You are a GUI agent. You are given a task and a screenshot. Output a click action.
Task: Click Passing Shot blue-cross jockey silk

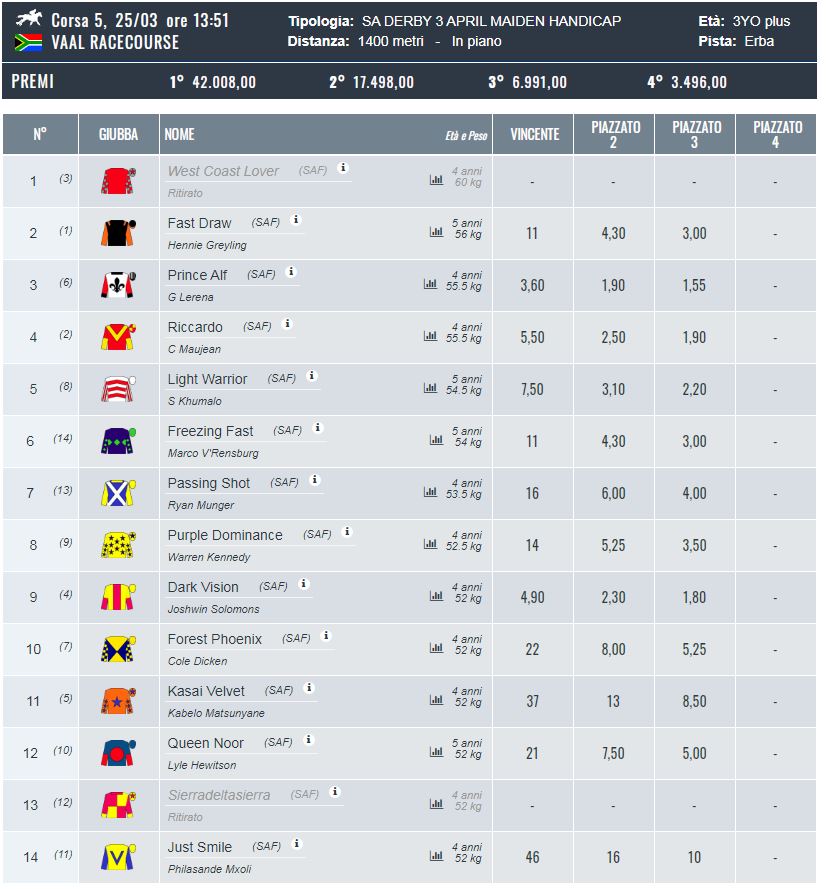(118, 493)
